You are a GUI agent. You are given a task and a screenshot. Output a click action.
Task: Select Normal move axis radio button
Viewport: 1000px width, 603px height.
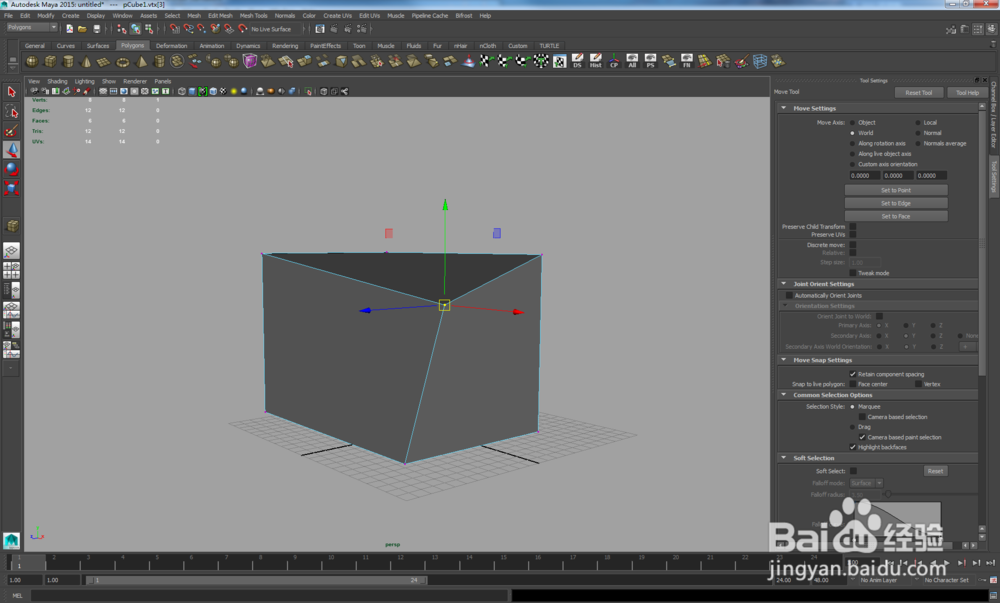click(x=918, y=133)
